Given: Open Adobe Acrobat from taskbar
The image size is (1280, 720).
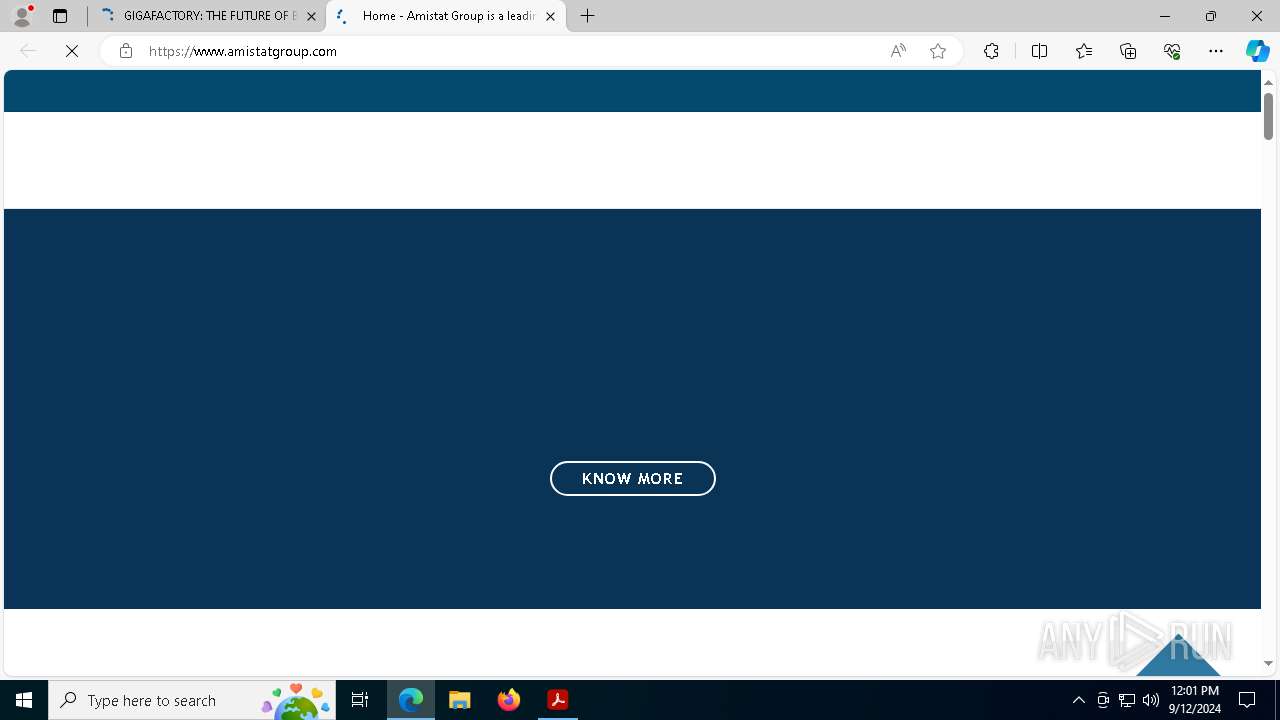Looking at the screenshot, I should click(x=558, y=700).
